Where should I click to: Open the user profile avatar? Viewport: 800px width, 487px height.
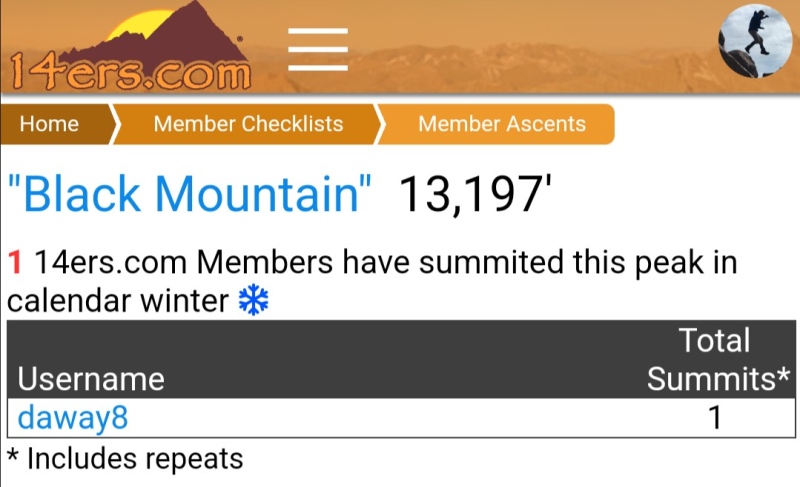pos(756,41)
